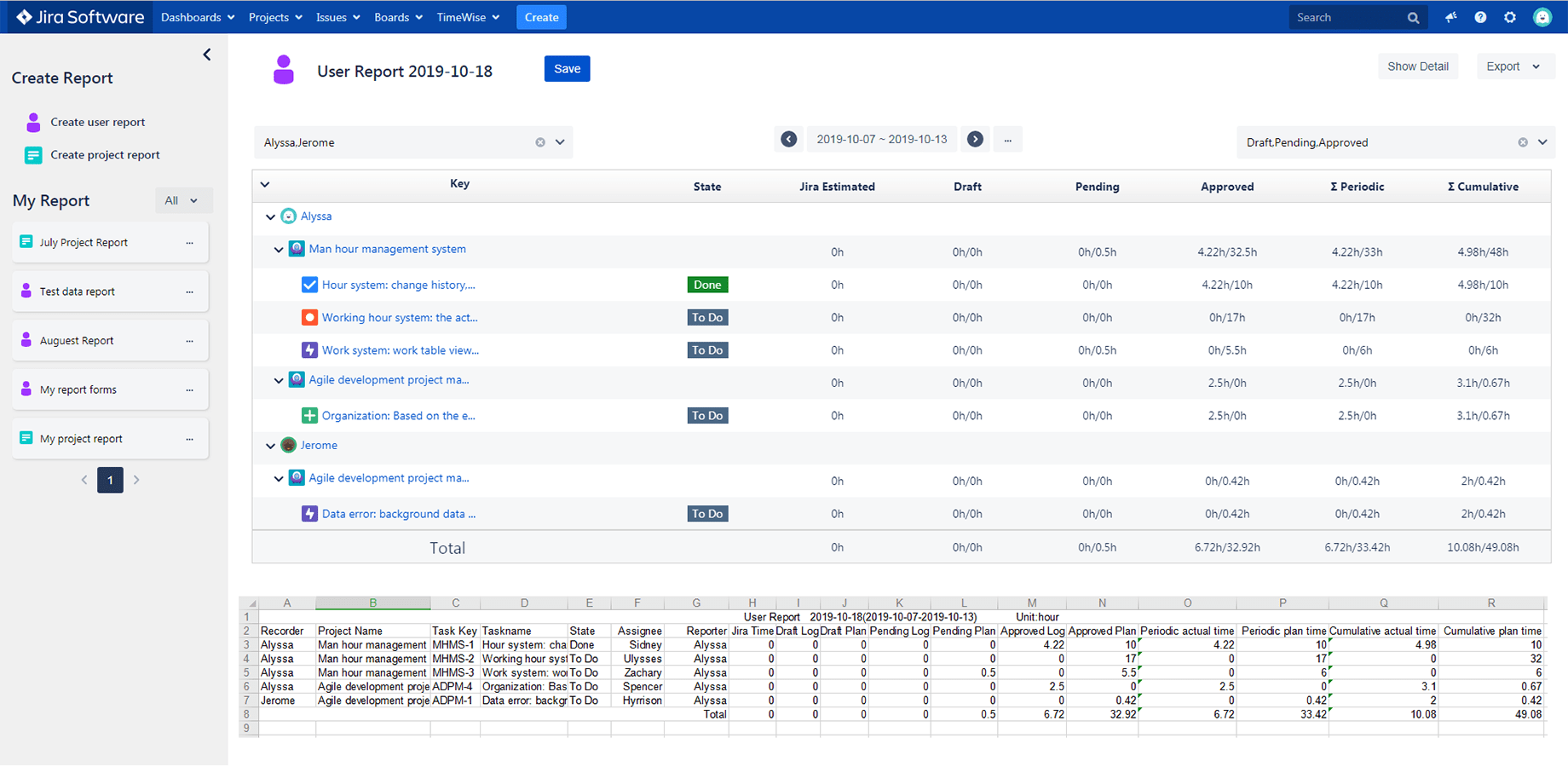The image size is (1568, 767).
Task: Click the Search input field
Action: pos(1351,17)
